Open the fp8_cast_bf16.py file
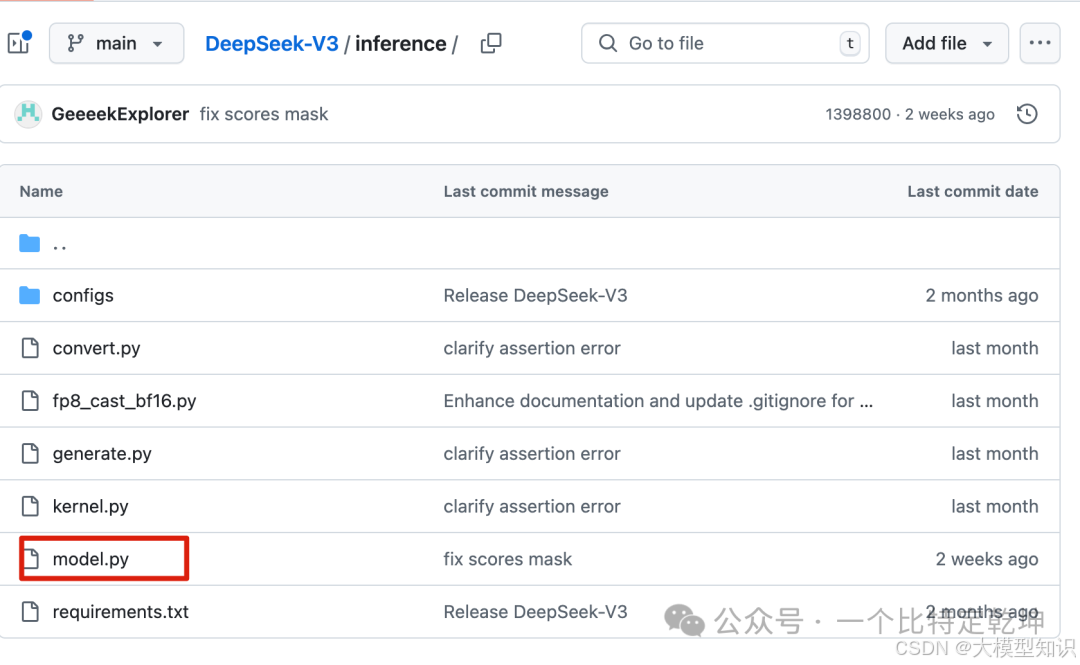 (x=124, y=401)
